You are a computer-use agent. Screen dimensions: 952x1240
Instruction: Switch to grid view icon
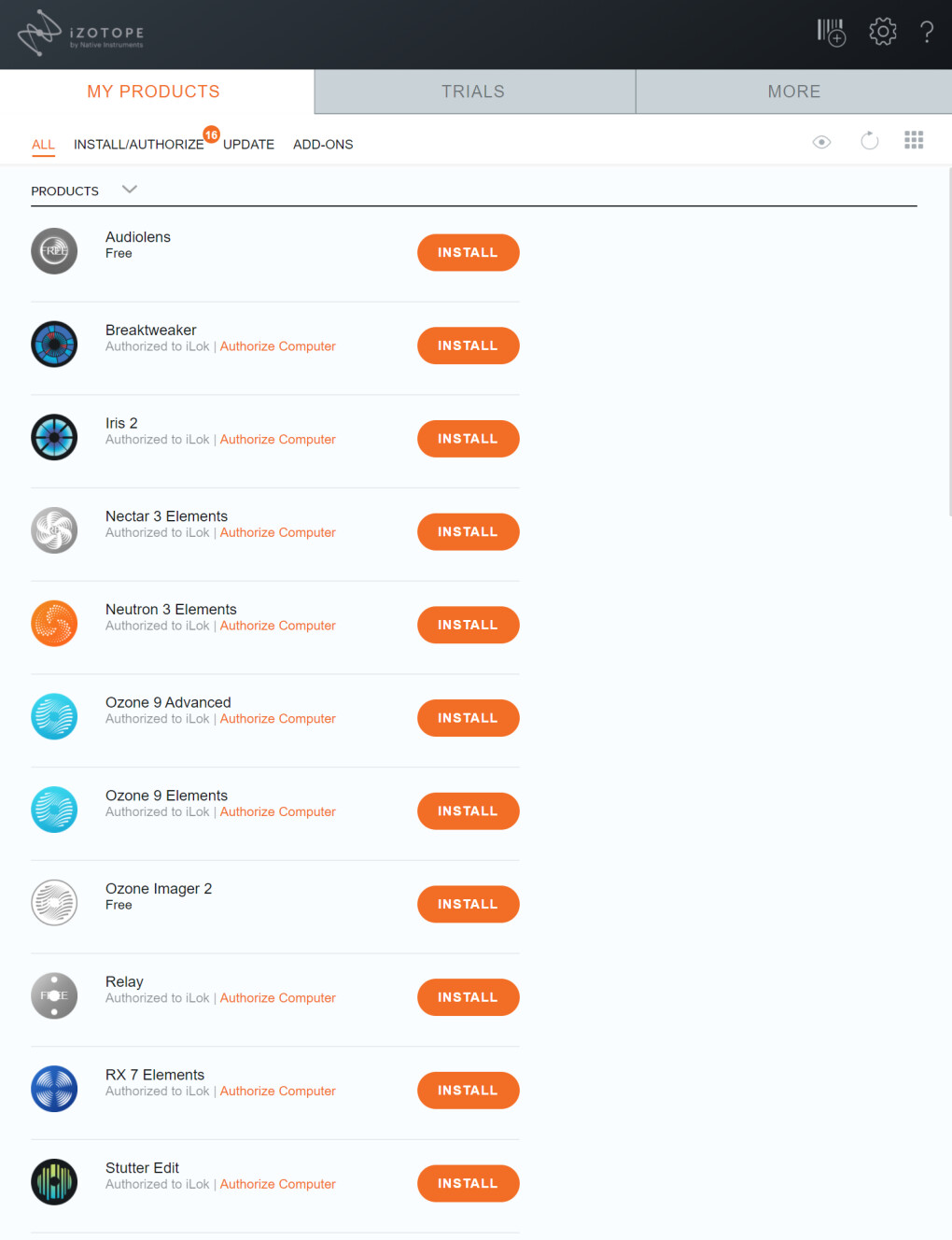914,140
